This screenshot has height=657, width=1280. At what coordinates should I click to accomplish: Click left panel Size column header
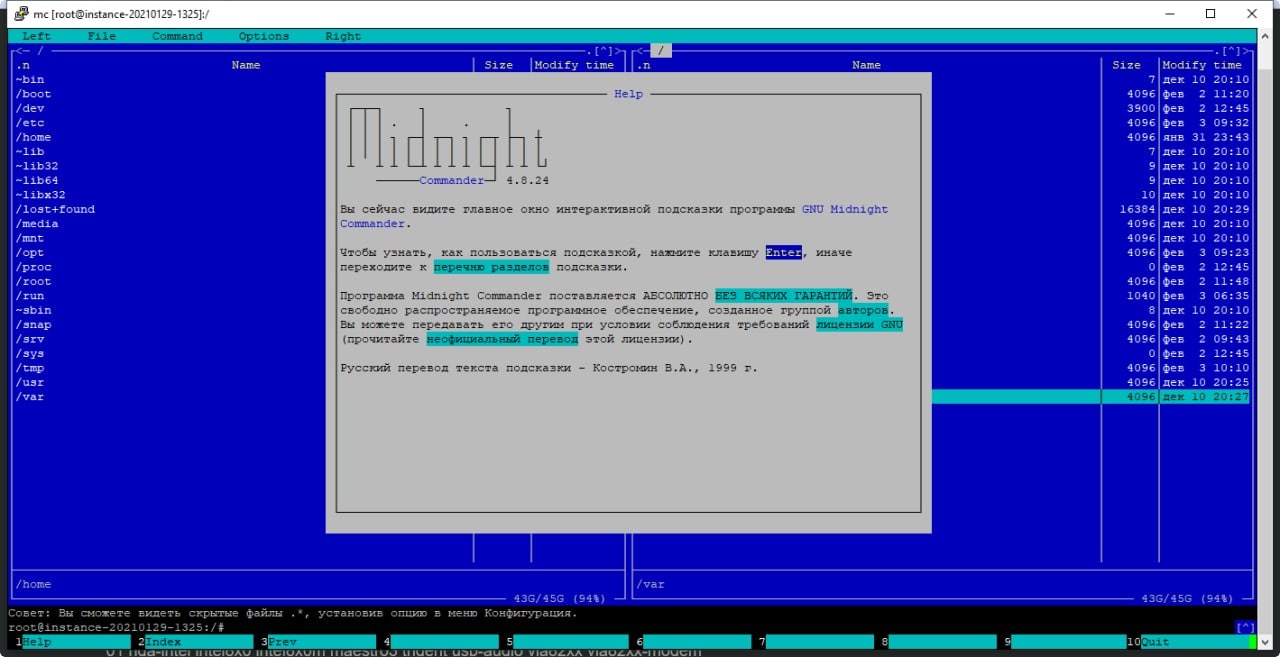(499, 65)
